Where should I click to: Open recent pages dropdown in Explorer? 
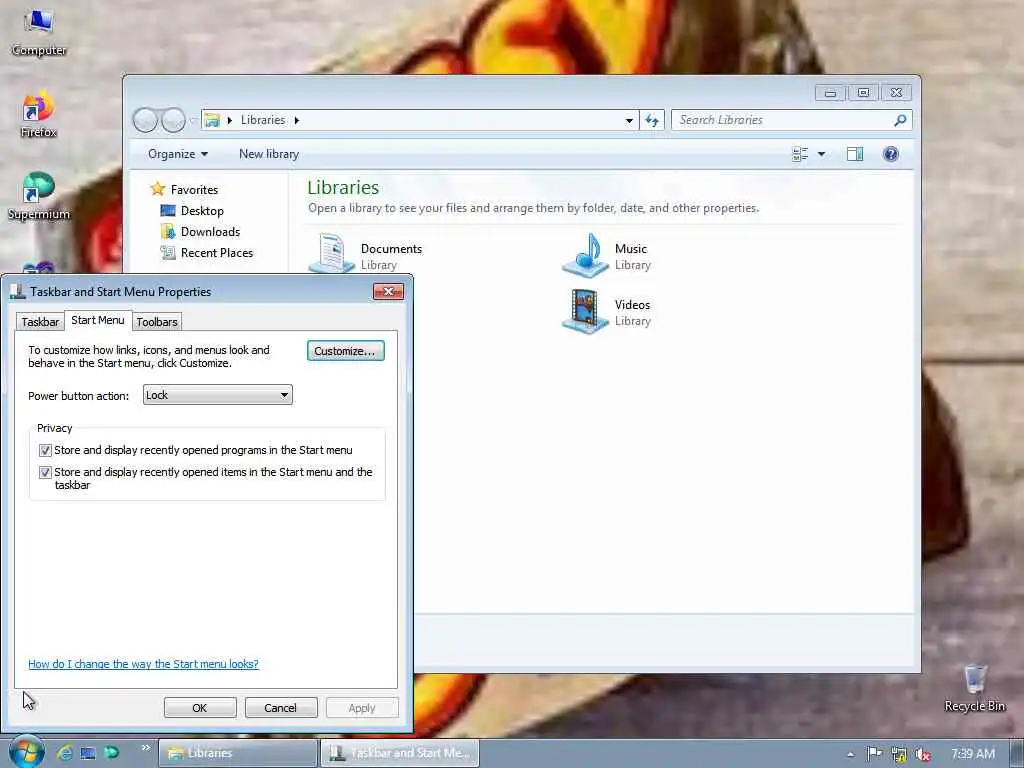193,120
